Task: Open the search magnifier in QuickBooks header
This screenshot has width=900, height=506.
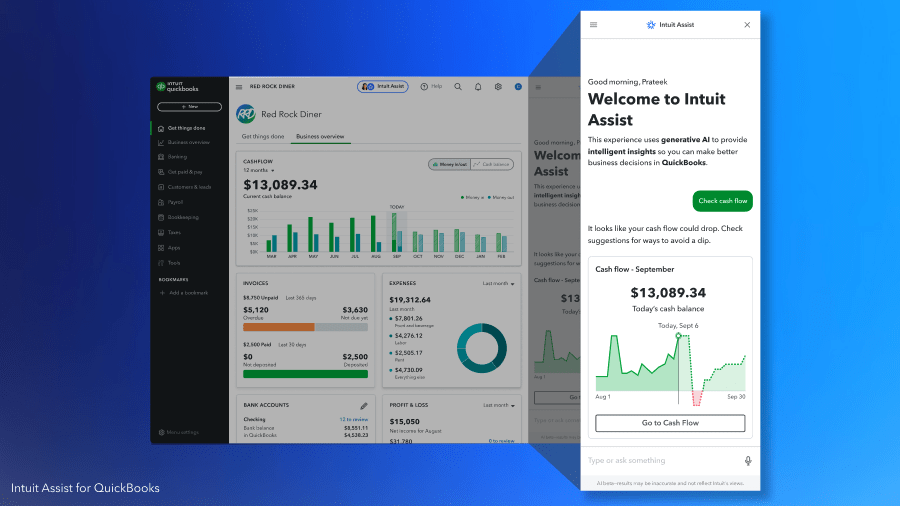Action: 458,87
